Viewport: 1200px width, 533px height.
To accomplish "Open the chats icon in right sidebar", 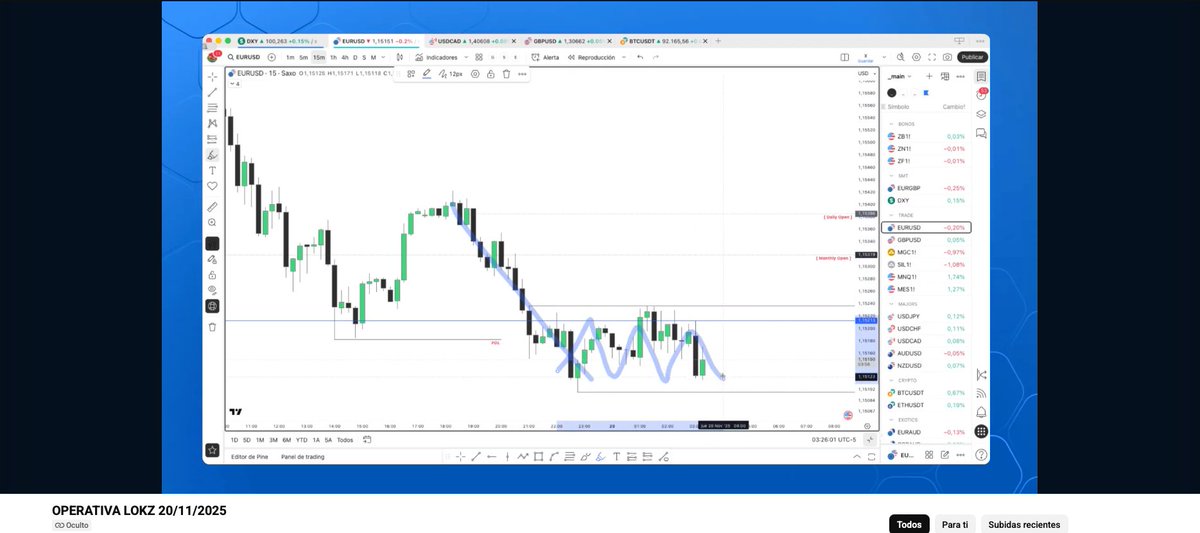I will 981,133.
